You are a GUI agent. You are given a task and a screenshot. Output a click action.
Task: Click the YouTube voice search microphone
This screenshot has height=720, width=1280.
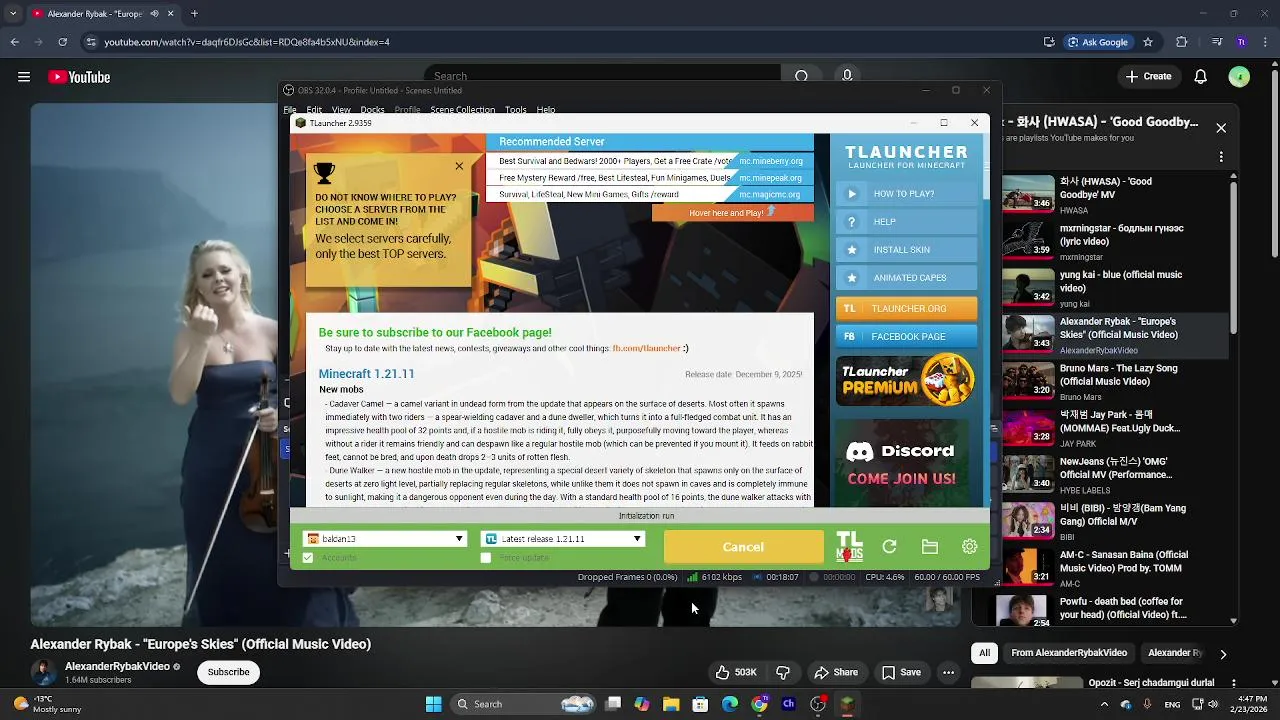pyautogui.click(x=847, y=76)
